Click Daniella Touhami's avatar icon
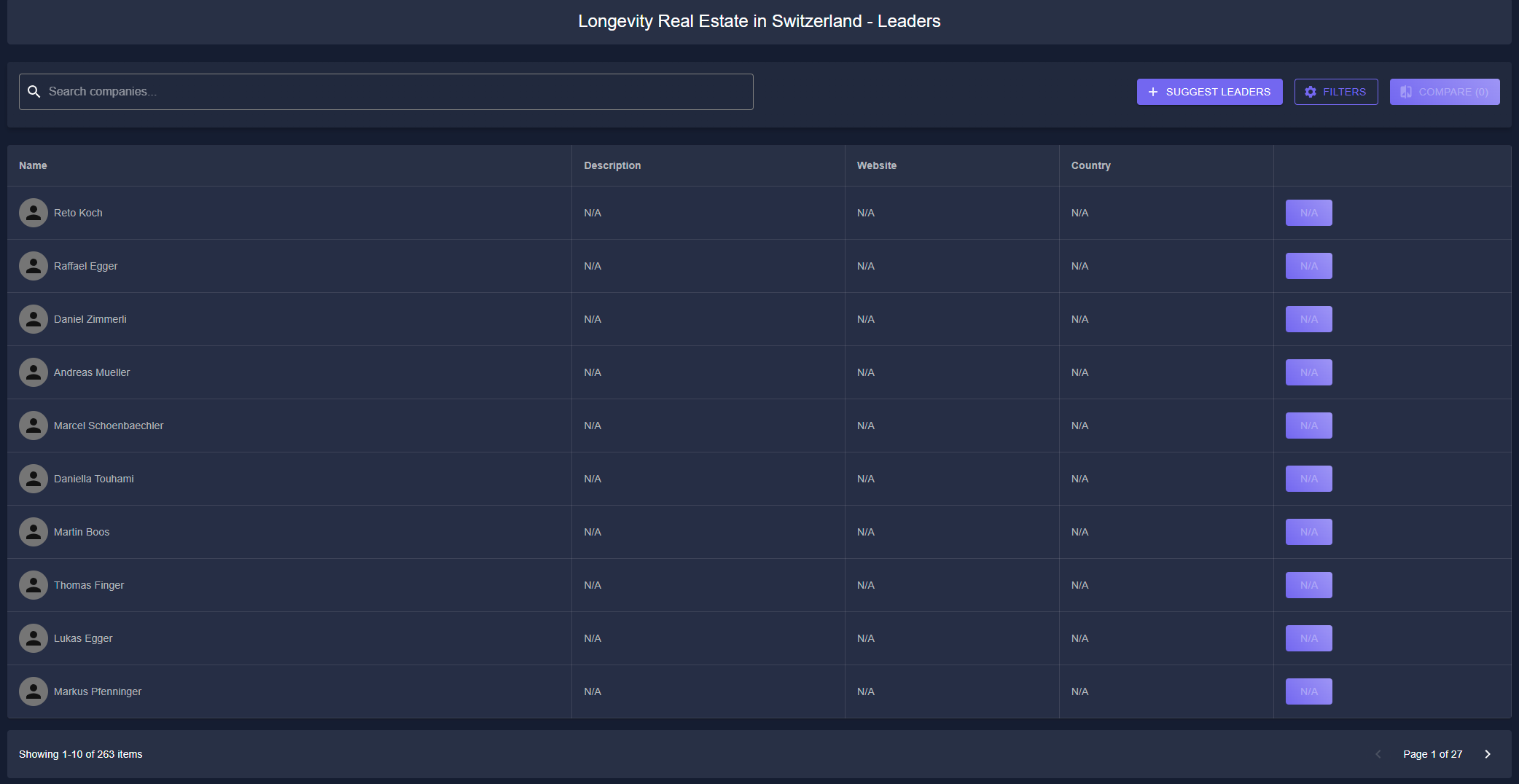The image size is (1519, 784). click(34, 479)
